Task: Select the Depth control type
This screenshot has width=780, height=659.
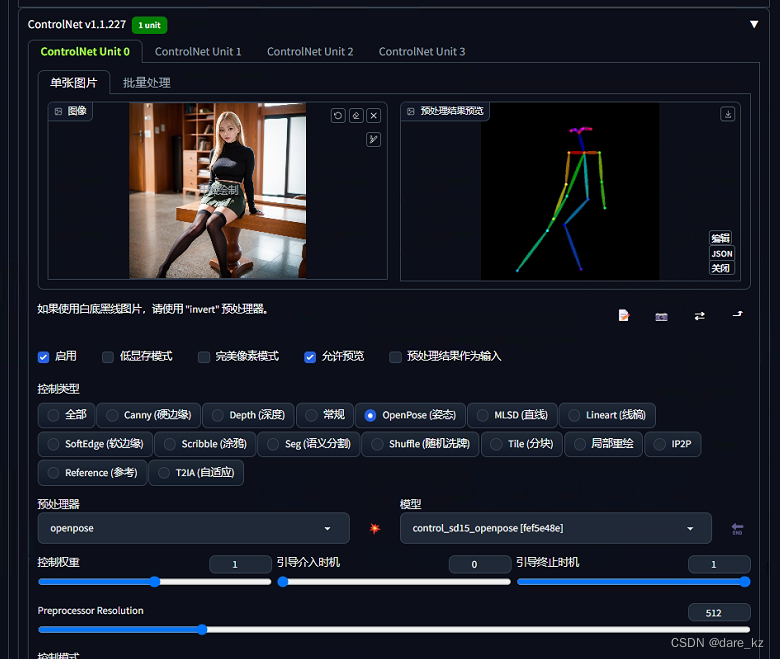Action: [x=248, y=415]
